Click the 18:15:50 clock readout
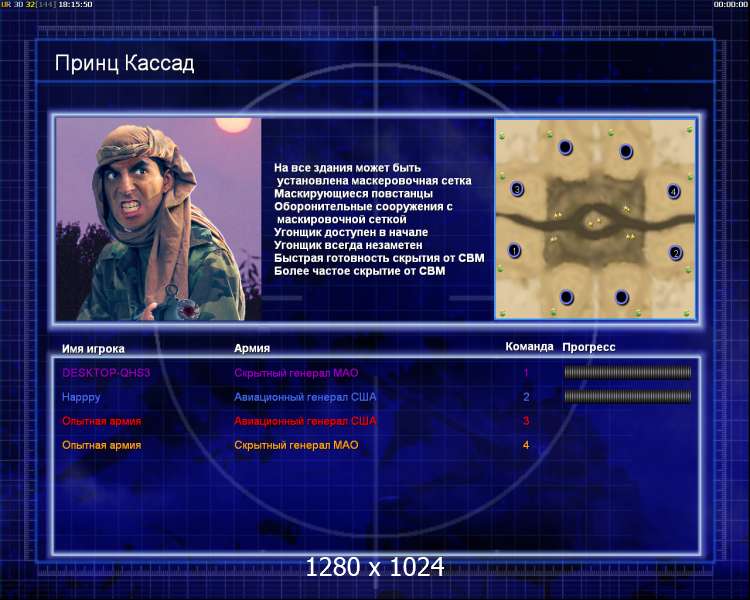 (76, 4)
